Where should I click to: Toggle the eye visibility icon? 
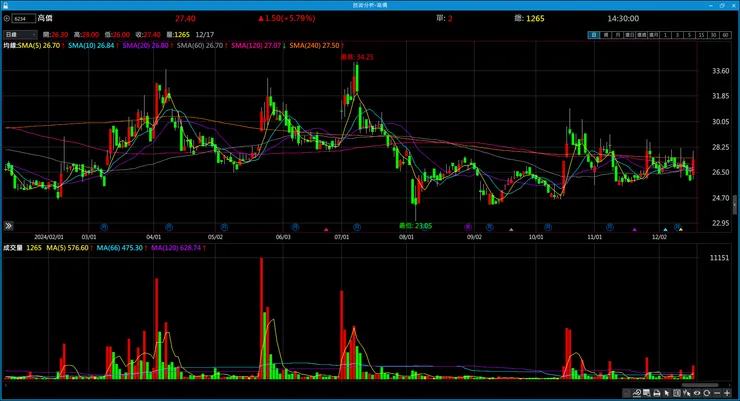[x=697, y=393]
